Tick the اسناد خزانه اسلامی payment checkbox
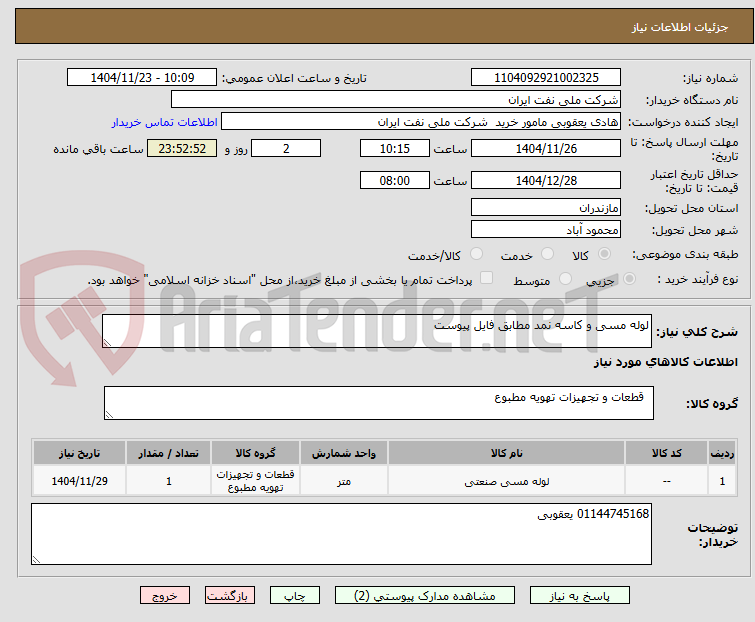The image size is (755, 622). click(486, 278)
